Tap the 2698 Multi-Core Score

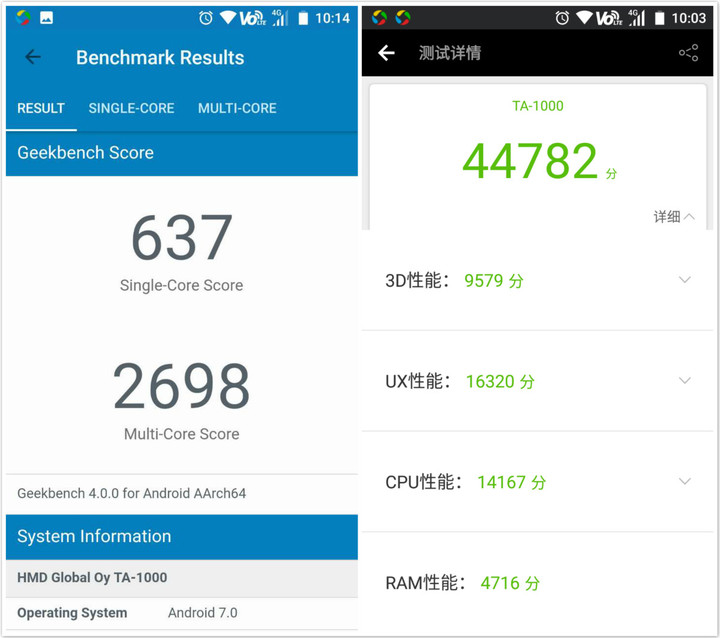[181, 385]
